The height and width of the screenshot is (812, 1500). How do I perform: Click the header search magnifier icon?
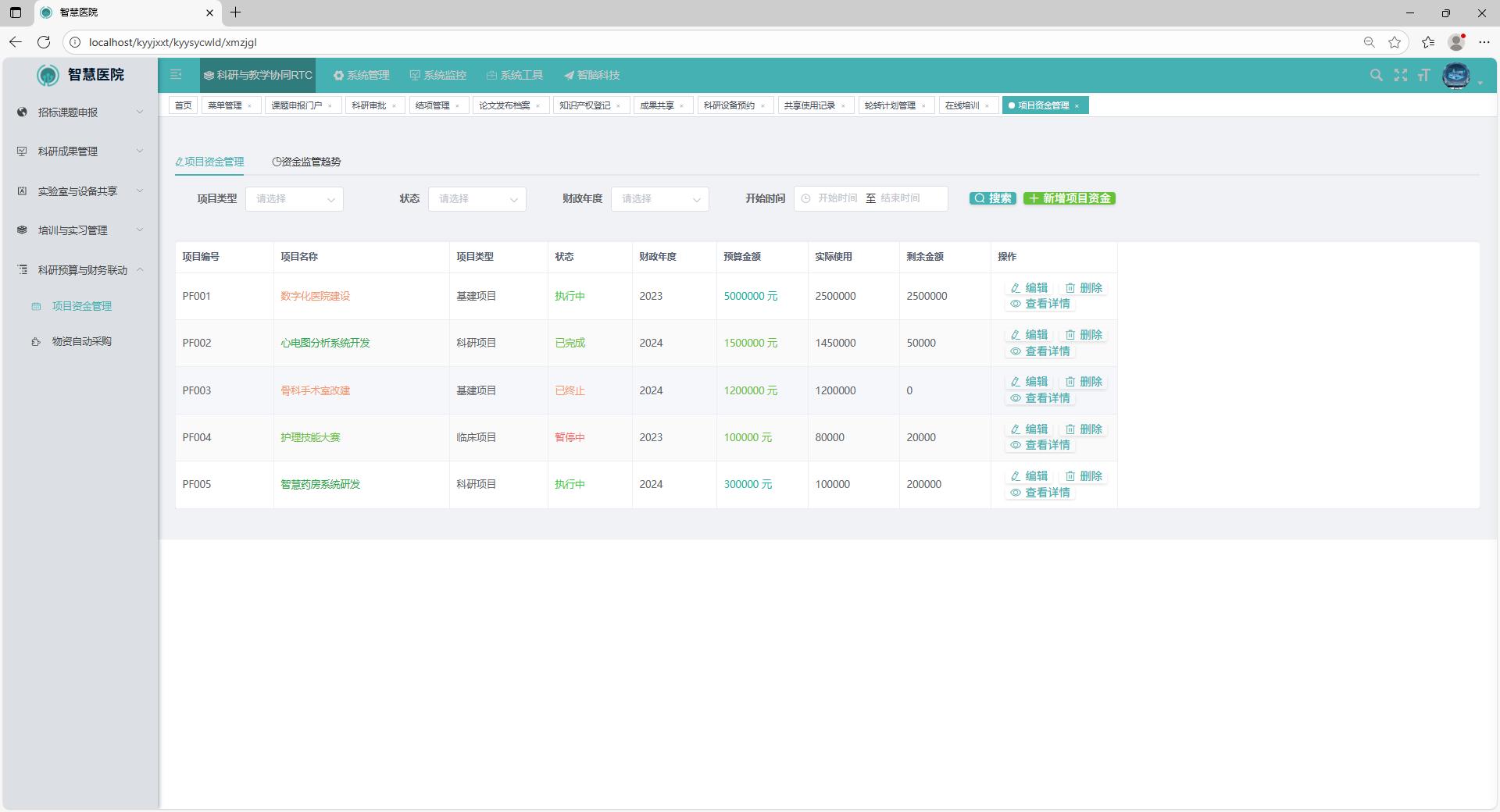1376,75
